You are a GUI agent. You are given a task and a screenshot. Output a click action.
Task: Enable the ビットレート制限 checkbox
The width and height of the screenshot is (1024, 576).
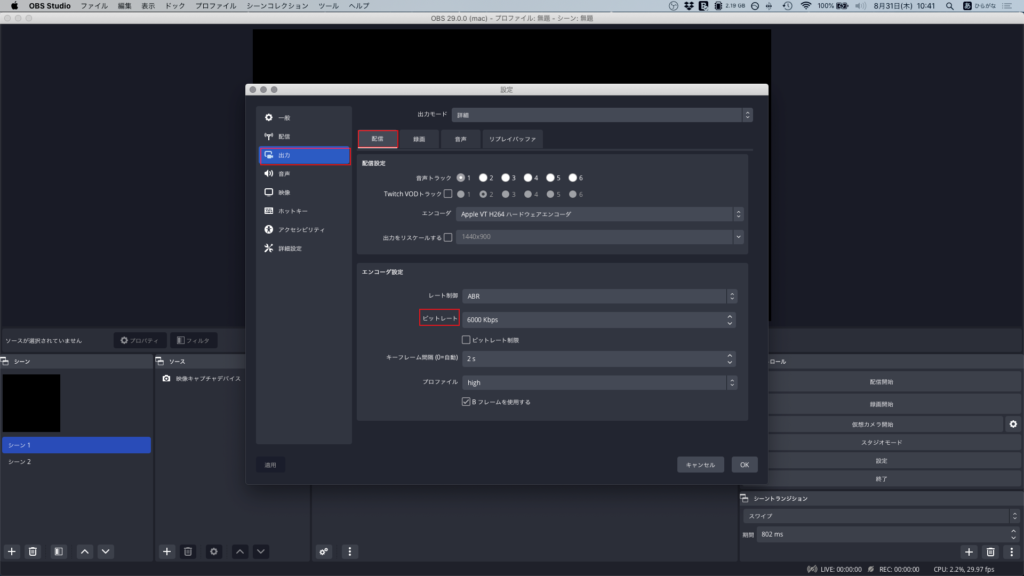466,340
